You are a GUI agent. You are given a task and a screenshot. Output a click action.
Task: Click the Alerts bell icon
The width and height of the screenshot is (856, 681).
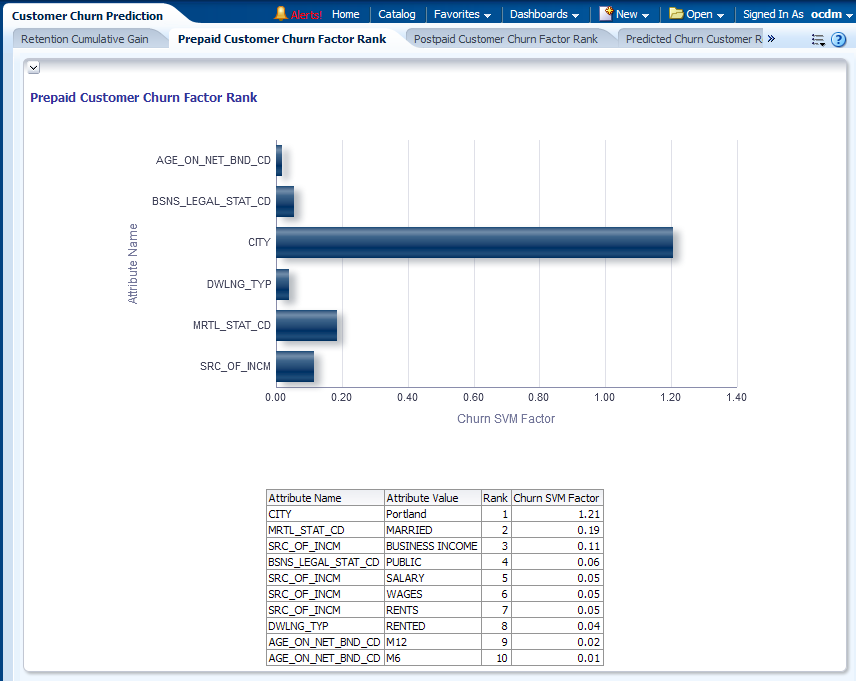tap(281, 14)
